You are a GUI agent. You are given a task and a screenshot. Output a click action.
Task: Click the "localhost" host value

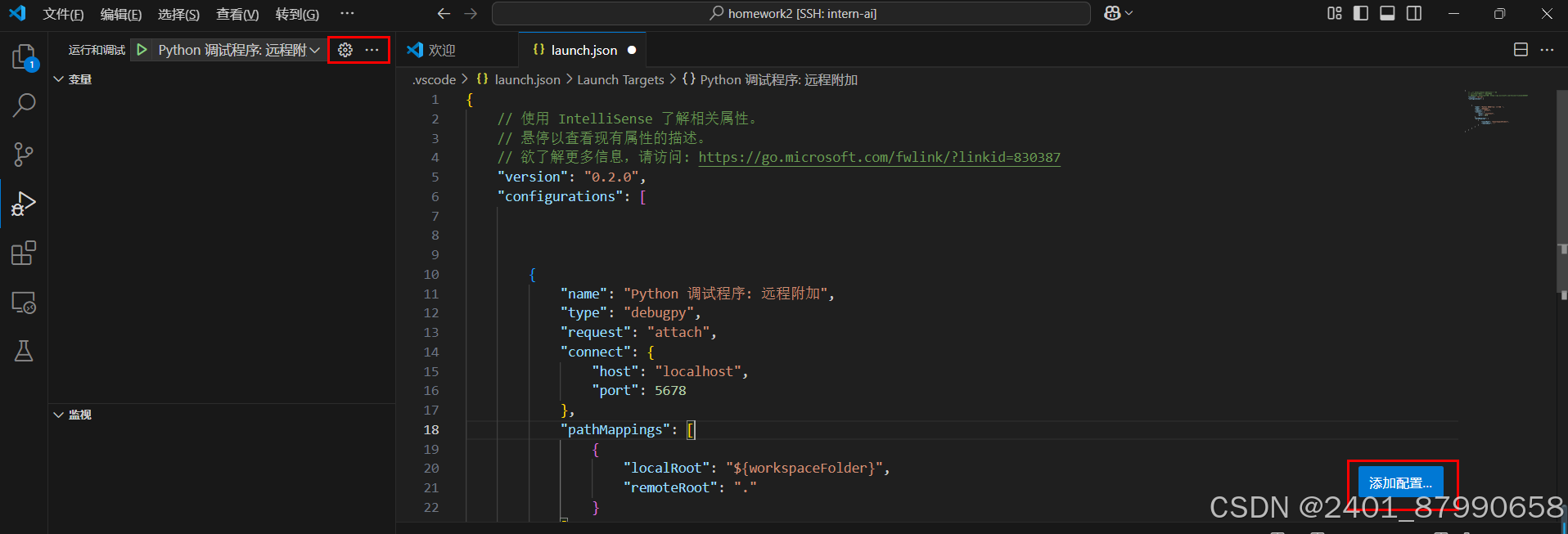point(698,371)
